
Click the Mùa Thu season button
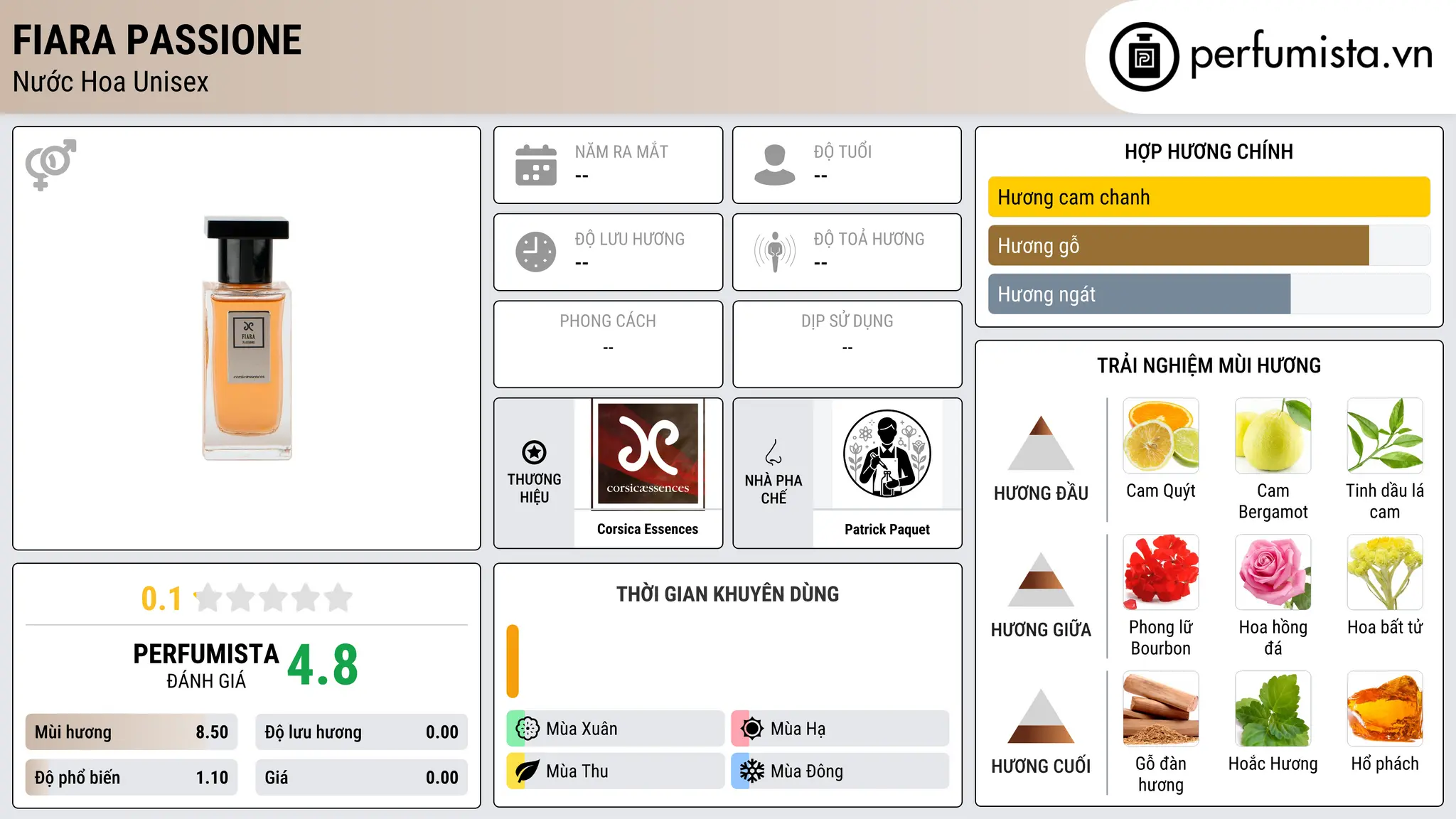tap(615, 771)
